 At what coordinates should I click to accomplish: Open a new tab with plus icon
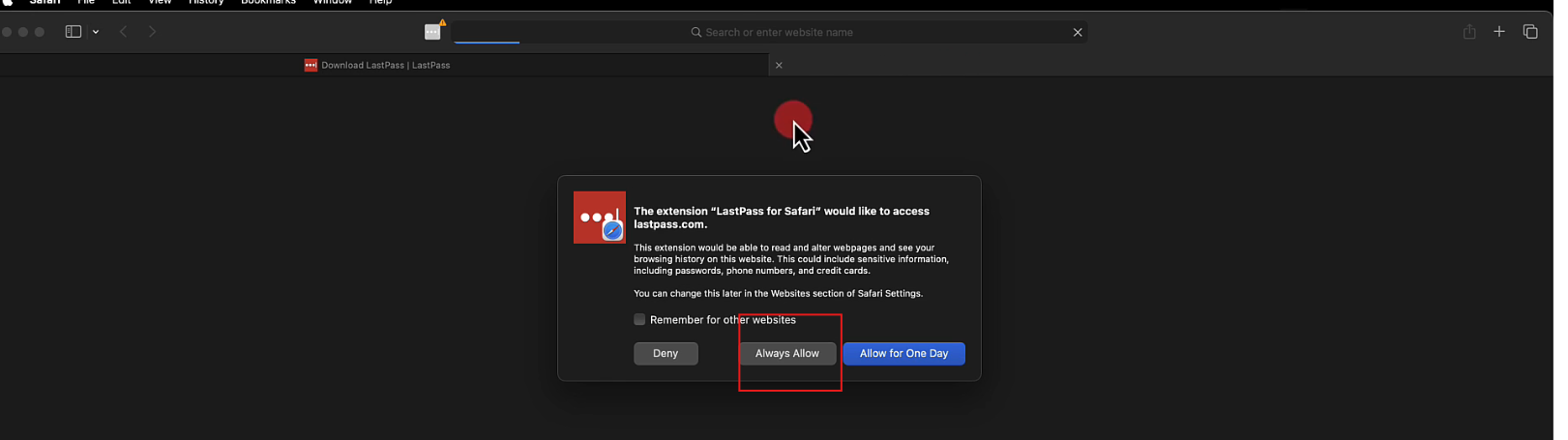coord(1499,32)
